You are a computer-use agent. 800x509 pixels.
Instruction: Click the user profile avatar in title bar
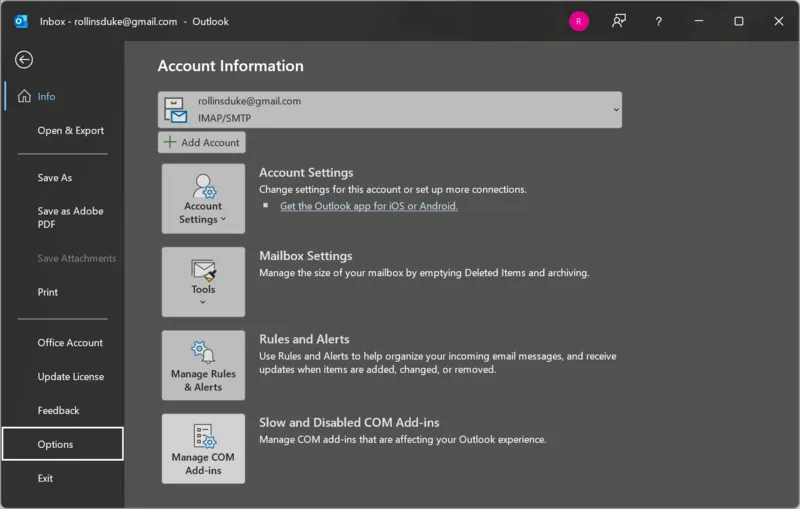(x=578, y=21)
